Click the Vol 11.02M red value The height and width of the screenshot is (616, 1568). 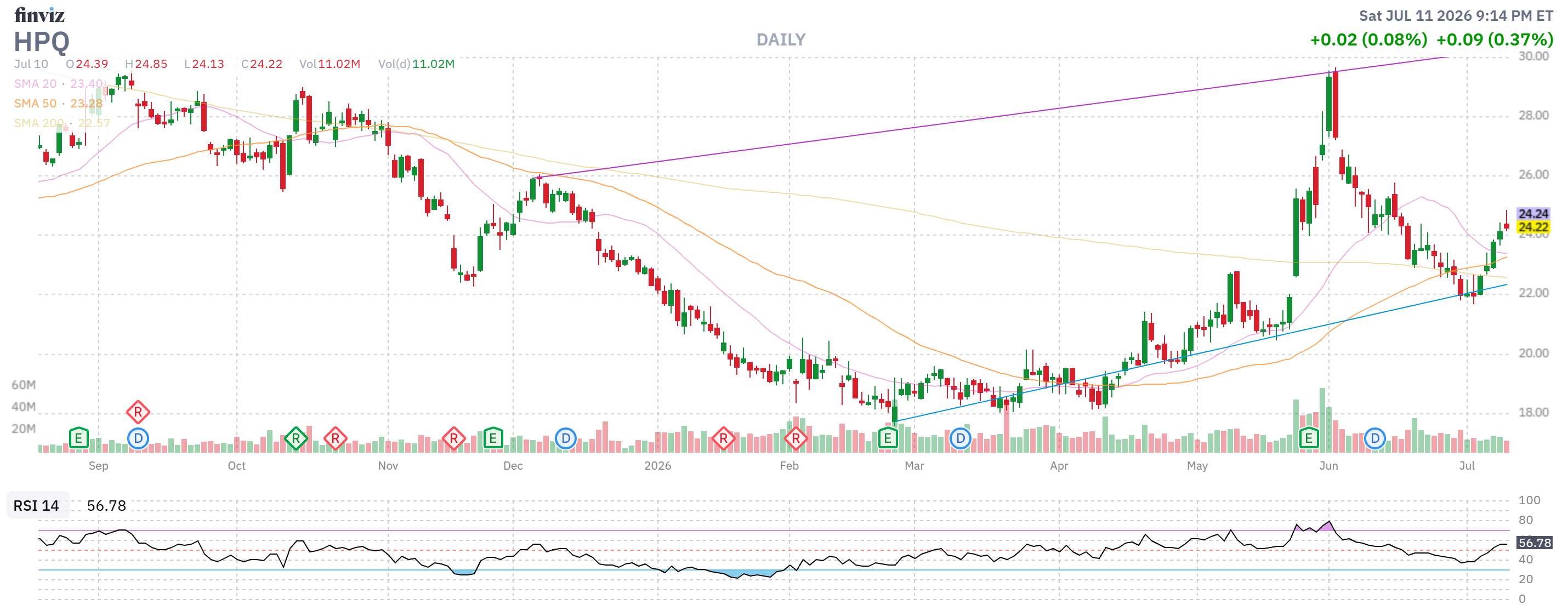coord(339,64)
